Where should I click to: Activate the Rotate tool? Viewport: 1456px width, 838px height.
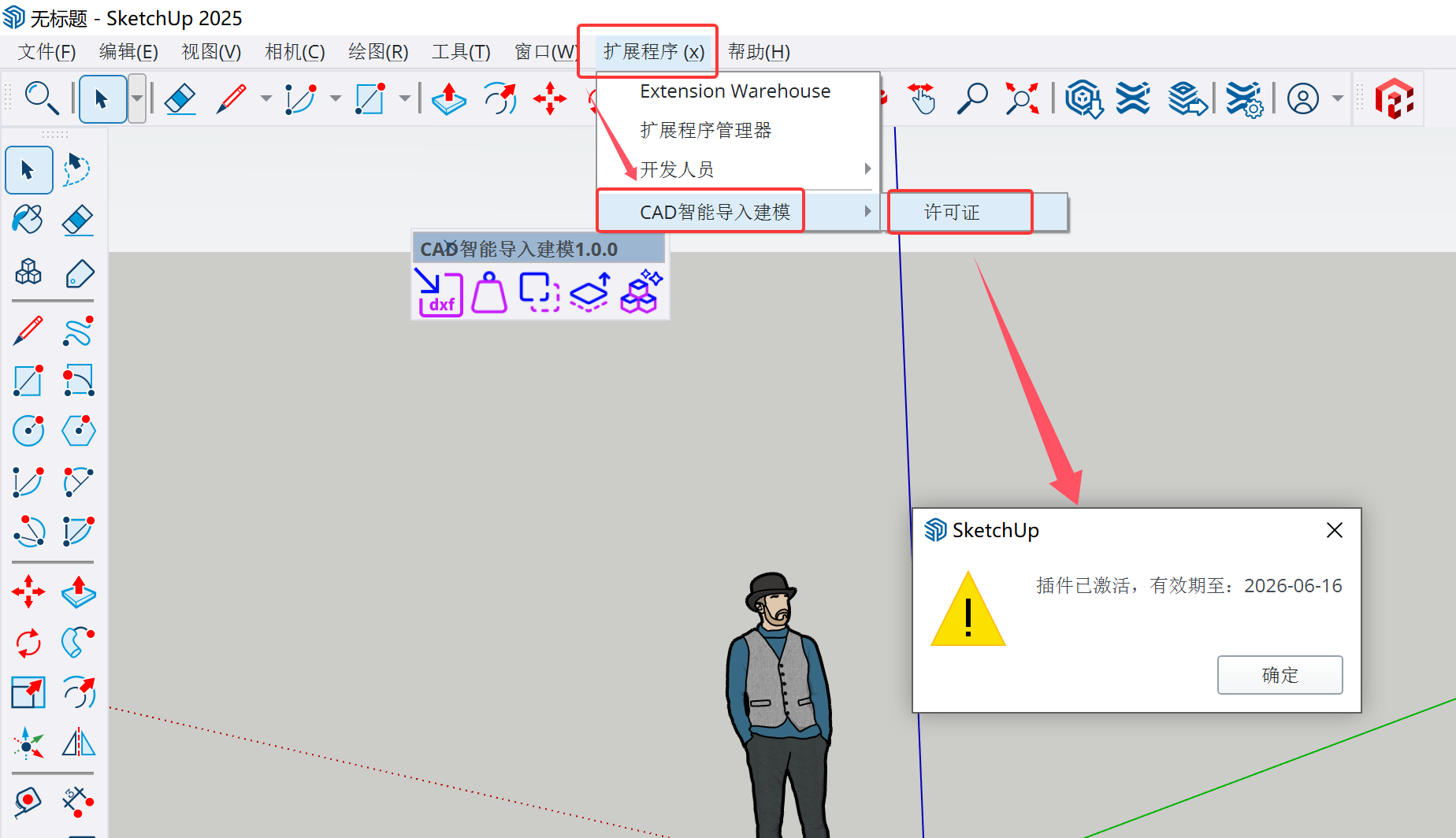tap(28, 643)
